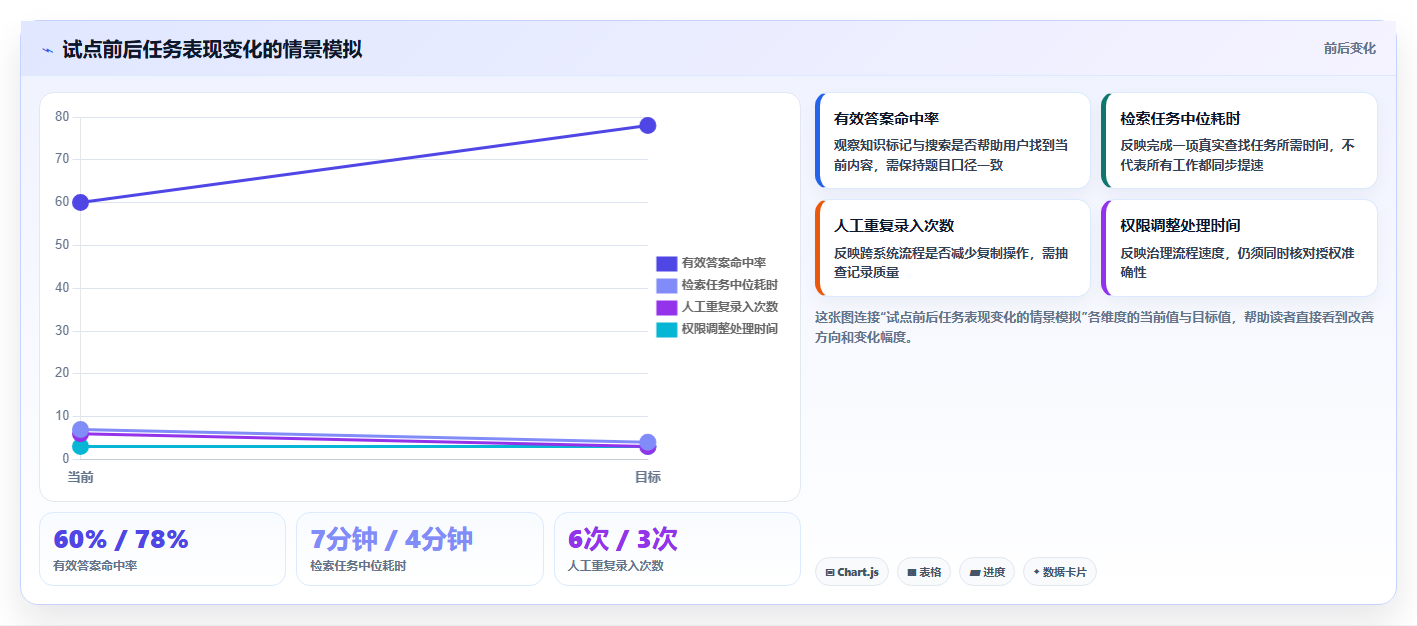The image size is (1417, 626).
Task: Click the 检索任务中位耗时 point at 当前
Action: click(x=81, y=429)
